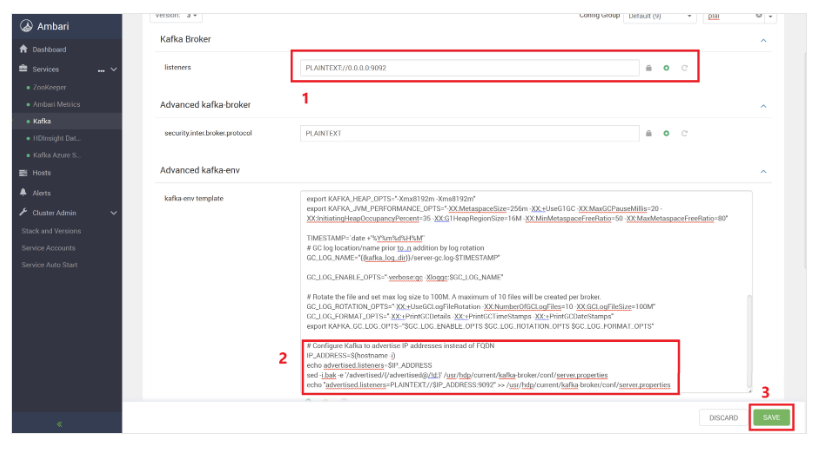Viewport: 822px width, 457px height.
Task: Click undo icon for security.inter.broker.protocol
Action: pos(684,133)
